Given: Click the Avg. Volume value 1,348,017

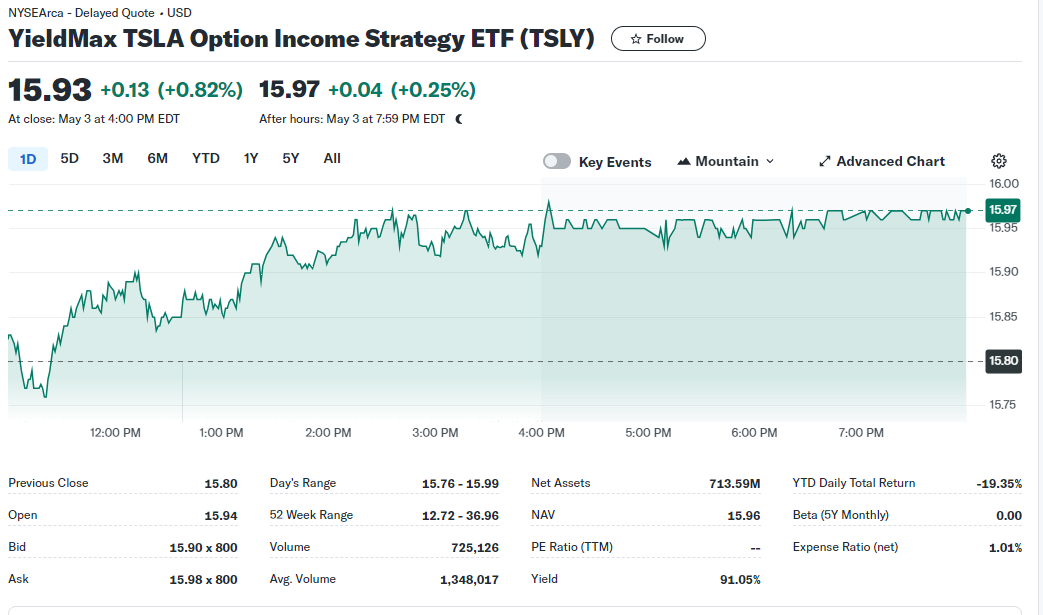Looking at the screenshot, I should (469, 580).
